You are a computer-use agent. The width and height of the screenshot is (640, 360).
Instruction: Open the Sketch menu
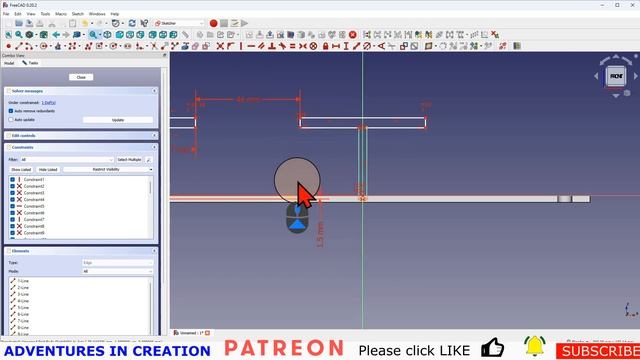point(78,14)
